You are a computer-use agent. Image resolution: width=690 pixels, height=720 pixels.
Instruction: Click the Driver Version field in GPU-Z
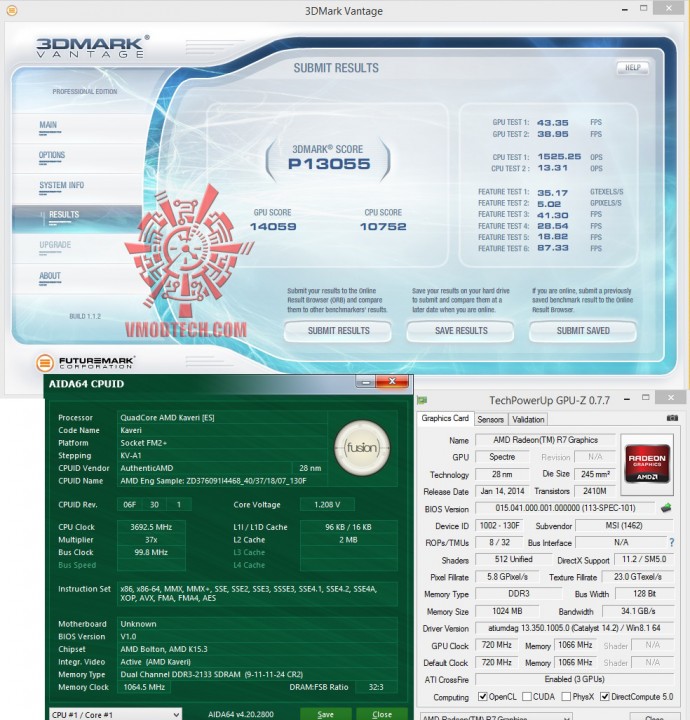point(574,628)
